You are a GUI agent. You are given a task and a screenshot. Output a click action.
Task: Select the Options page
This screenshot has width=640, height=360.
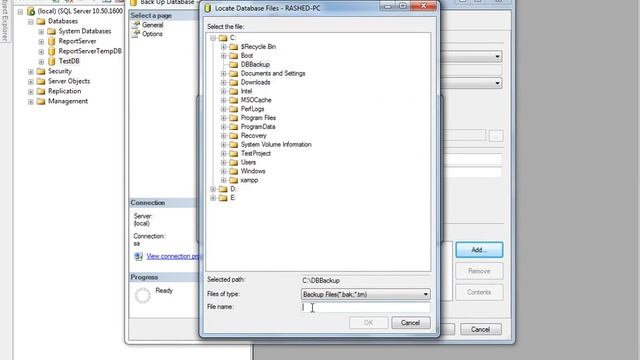[152, 34]
